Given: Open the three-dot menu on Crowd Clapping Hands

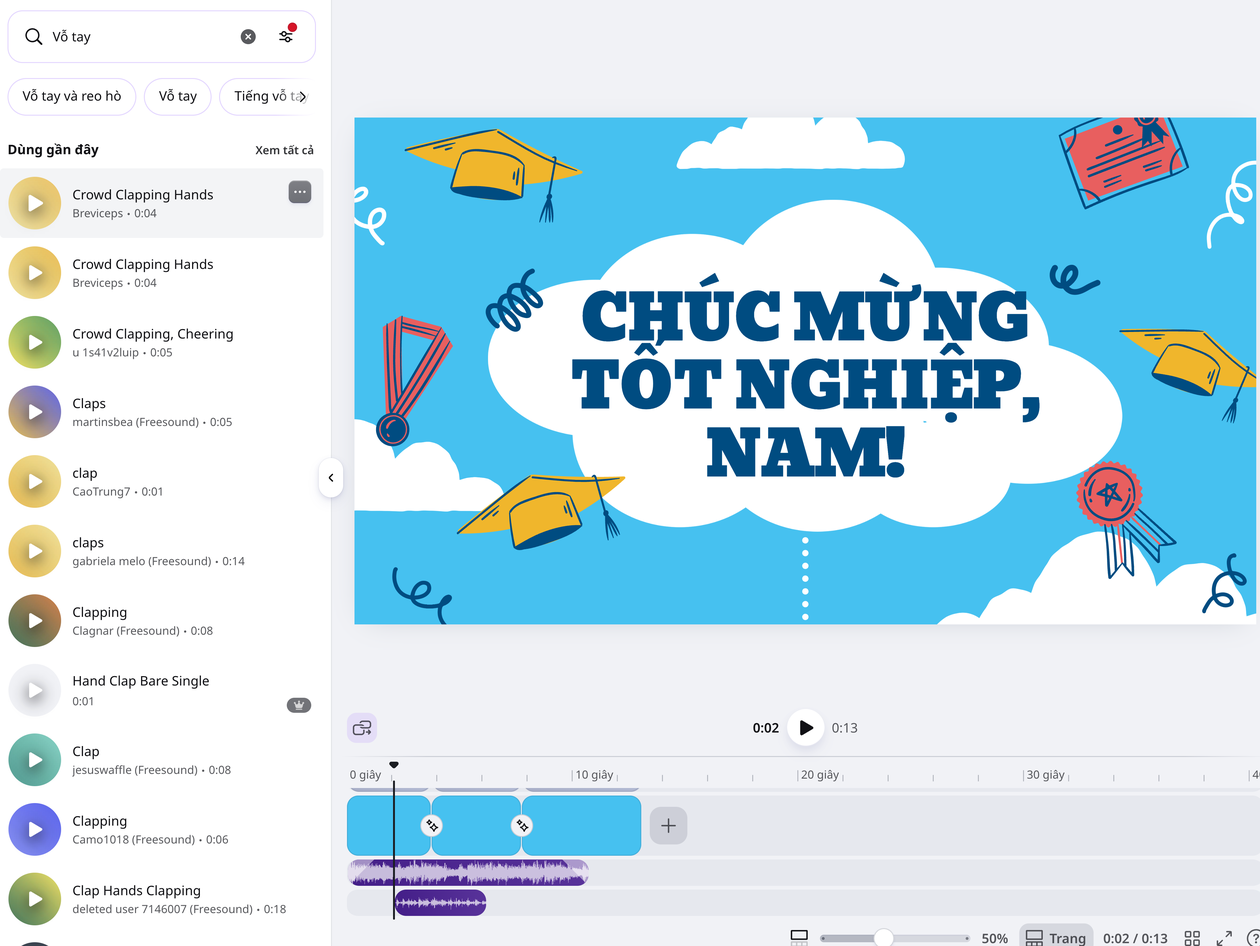Looking at the screenshot, I should coord(300,192).
